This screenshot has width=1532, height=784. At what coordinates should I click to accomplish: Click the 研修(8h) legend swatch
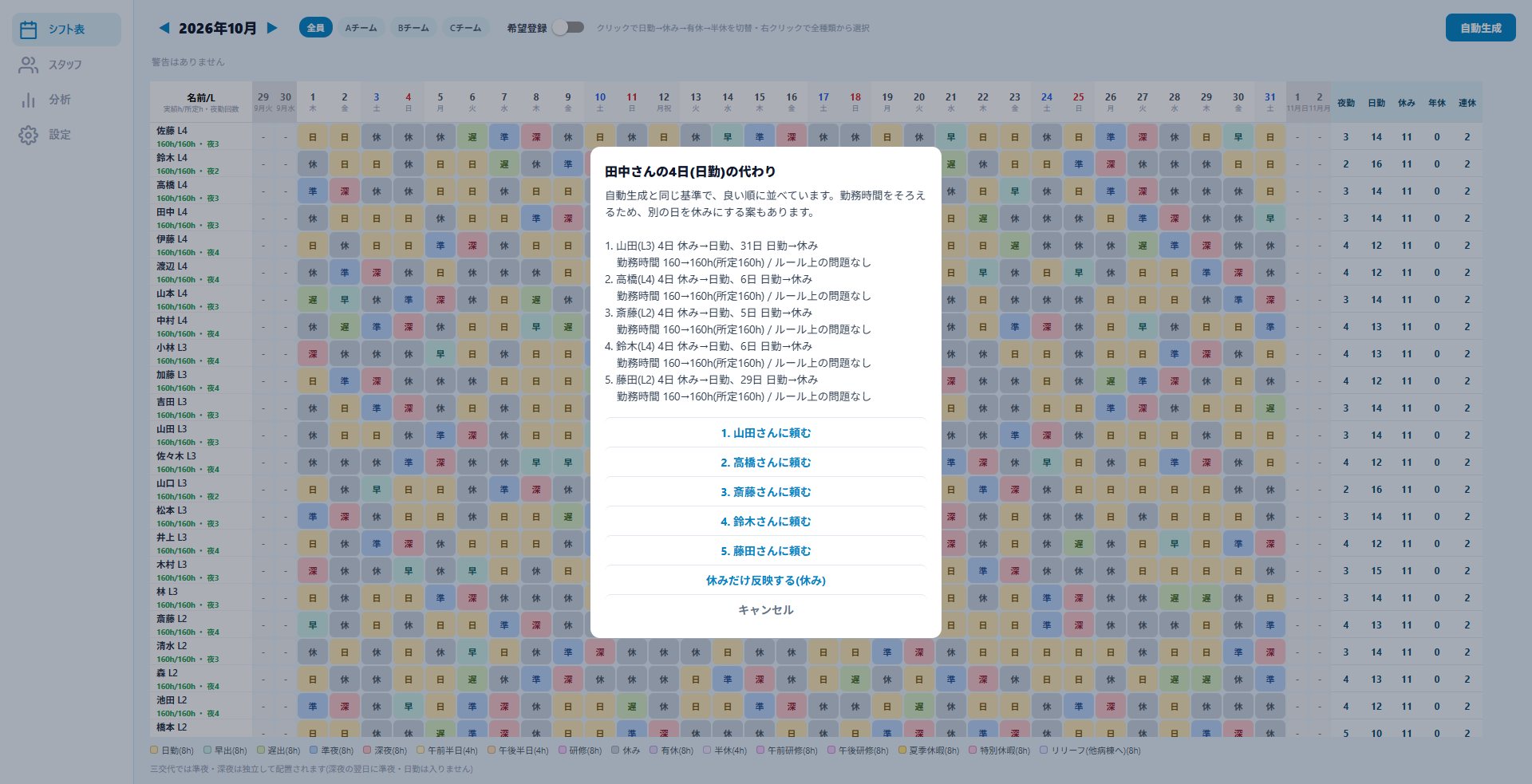coord(563,751)
